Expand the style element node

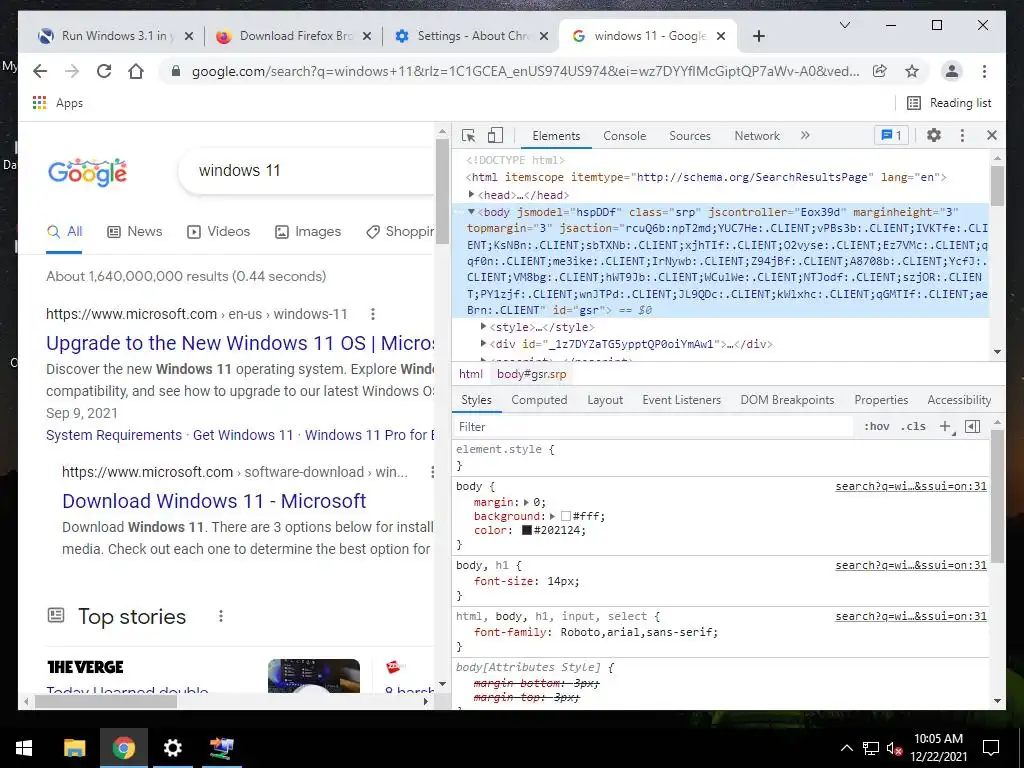pos(483,327)
